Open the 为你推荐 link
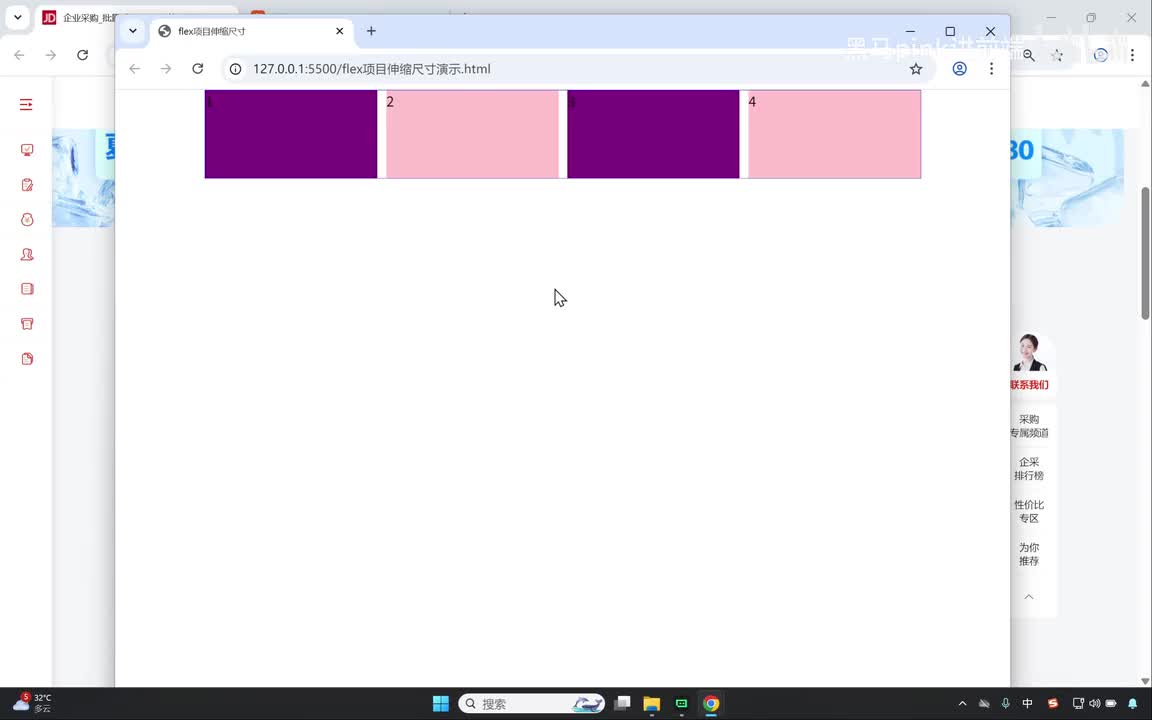Image resolution: width=1152 pixels, height=720 pixels. (x=1029, y=554)
